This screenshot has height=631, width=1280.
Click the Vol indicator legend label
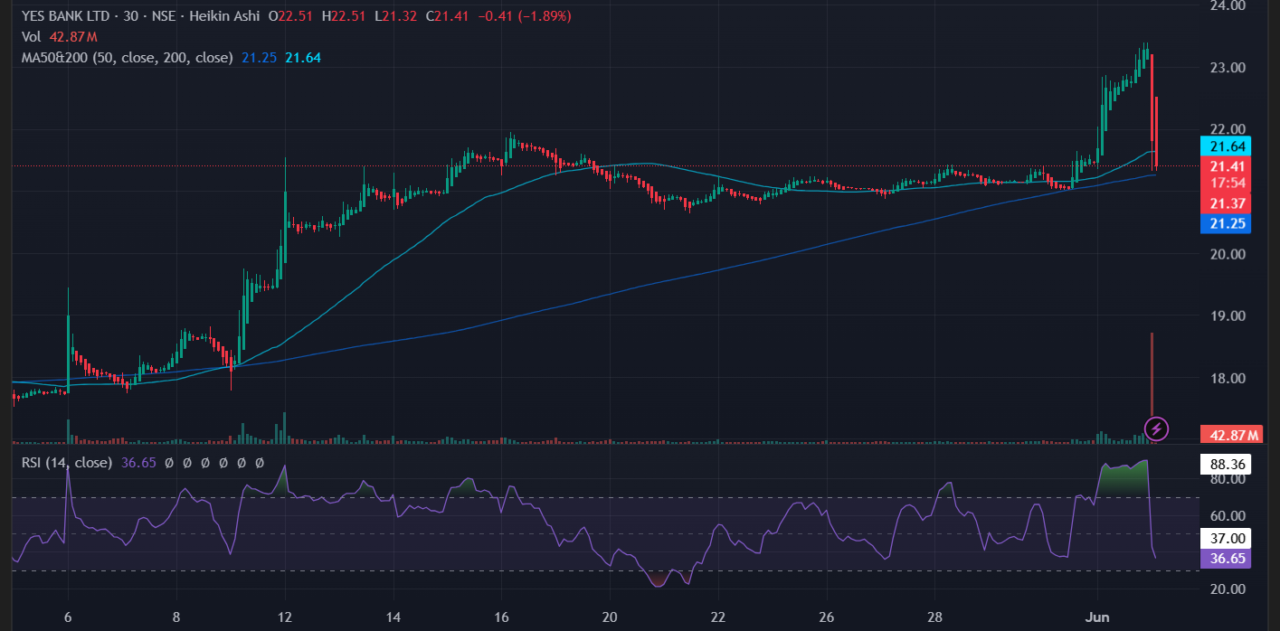click(x=31, y=37)
